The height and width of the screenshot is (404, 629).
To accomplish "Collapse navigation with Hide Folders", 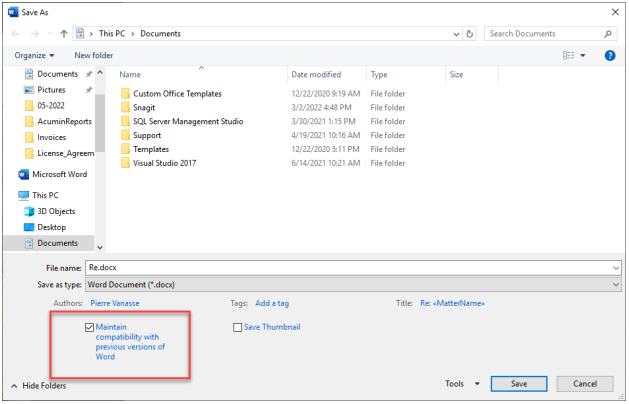I will point(39,386).
